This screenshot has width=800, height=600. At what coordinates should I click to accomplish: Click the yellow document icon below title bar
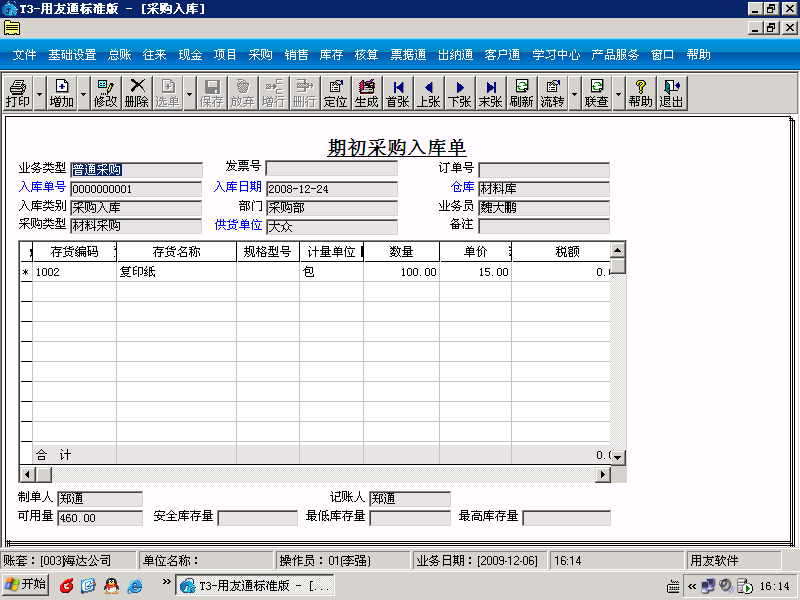coord(12,28)
